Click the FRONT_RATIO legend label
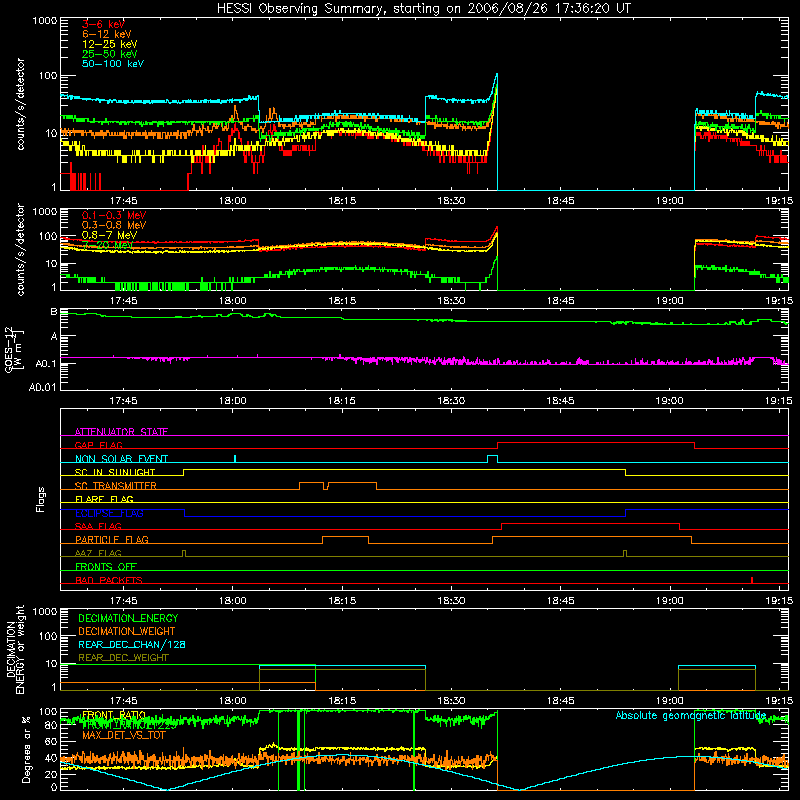This screenshot has height=800, width=800. tap(114, 714)
